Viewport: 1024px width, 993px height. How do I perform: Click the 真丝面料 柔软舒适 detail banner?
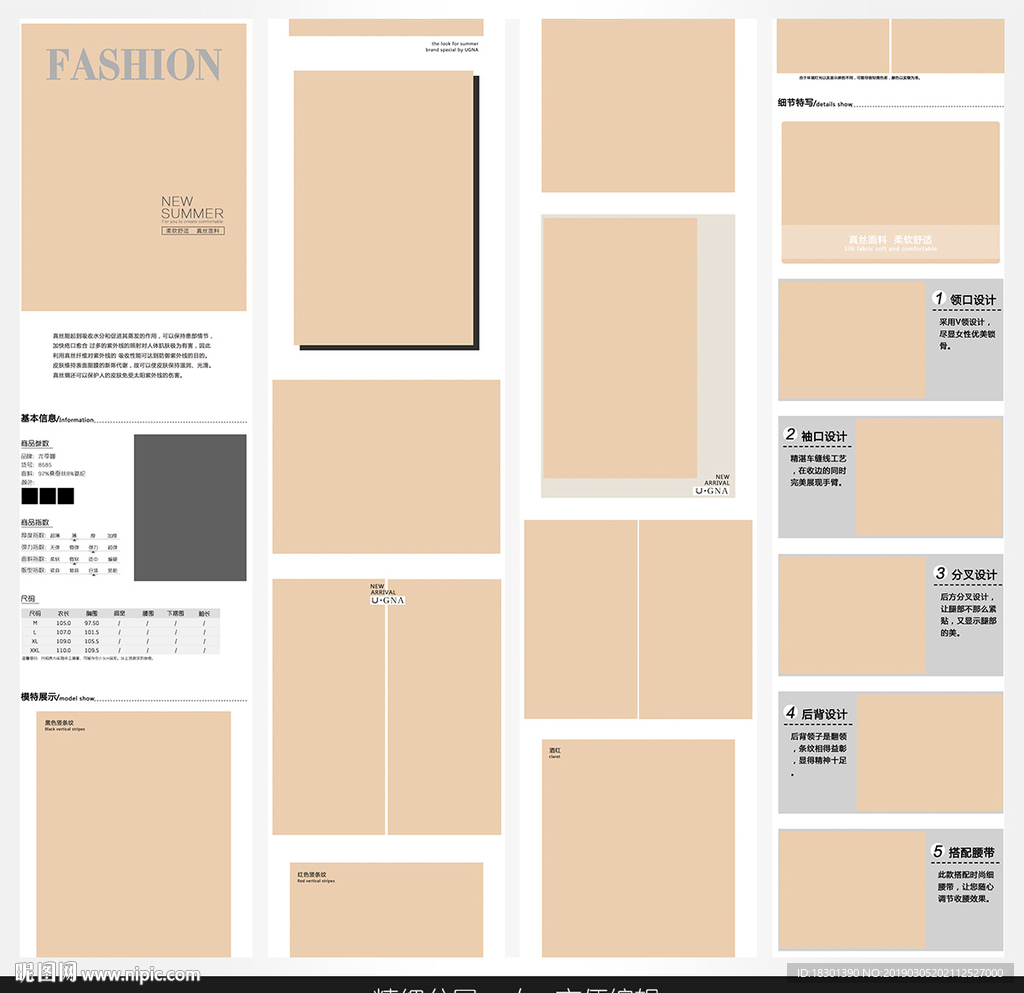890,243
